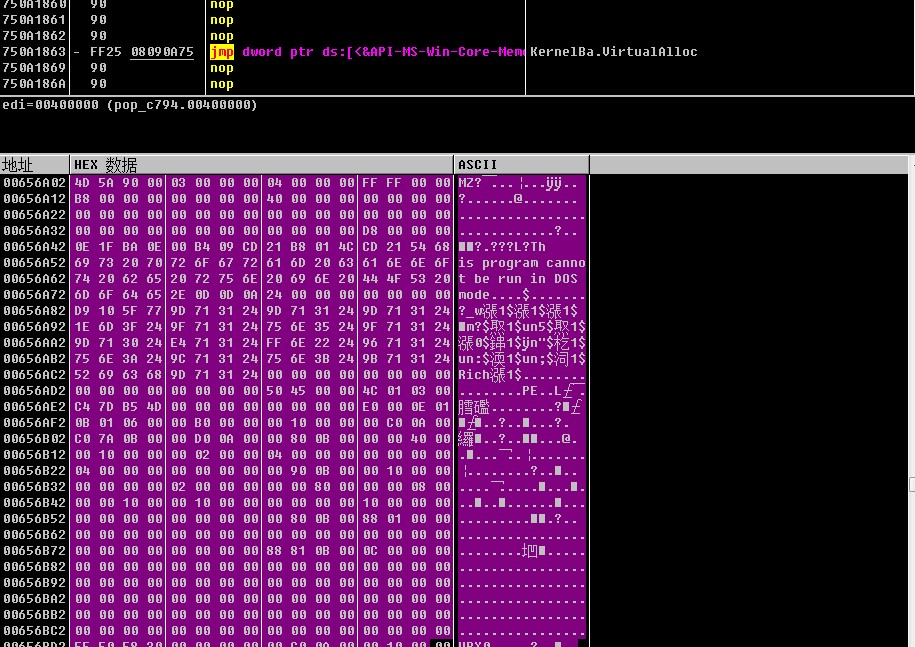Image resolution: width=915 pixels, height=647 pixels.
Task: Click the ASCII 'mode....$' text
Action: [x=494, y=295]
